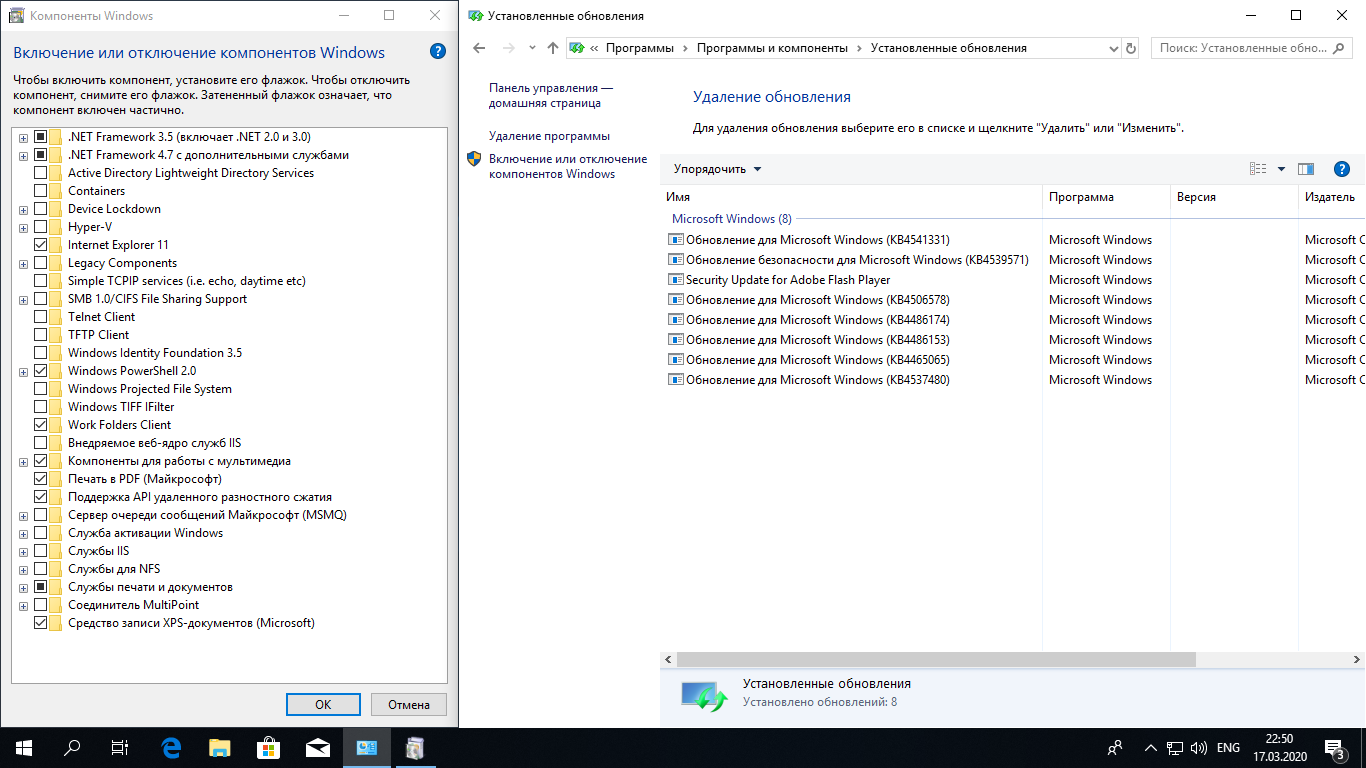Select update KB4539571 row
1366x768 pixels.
(1013, 260)
